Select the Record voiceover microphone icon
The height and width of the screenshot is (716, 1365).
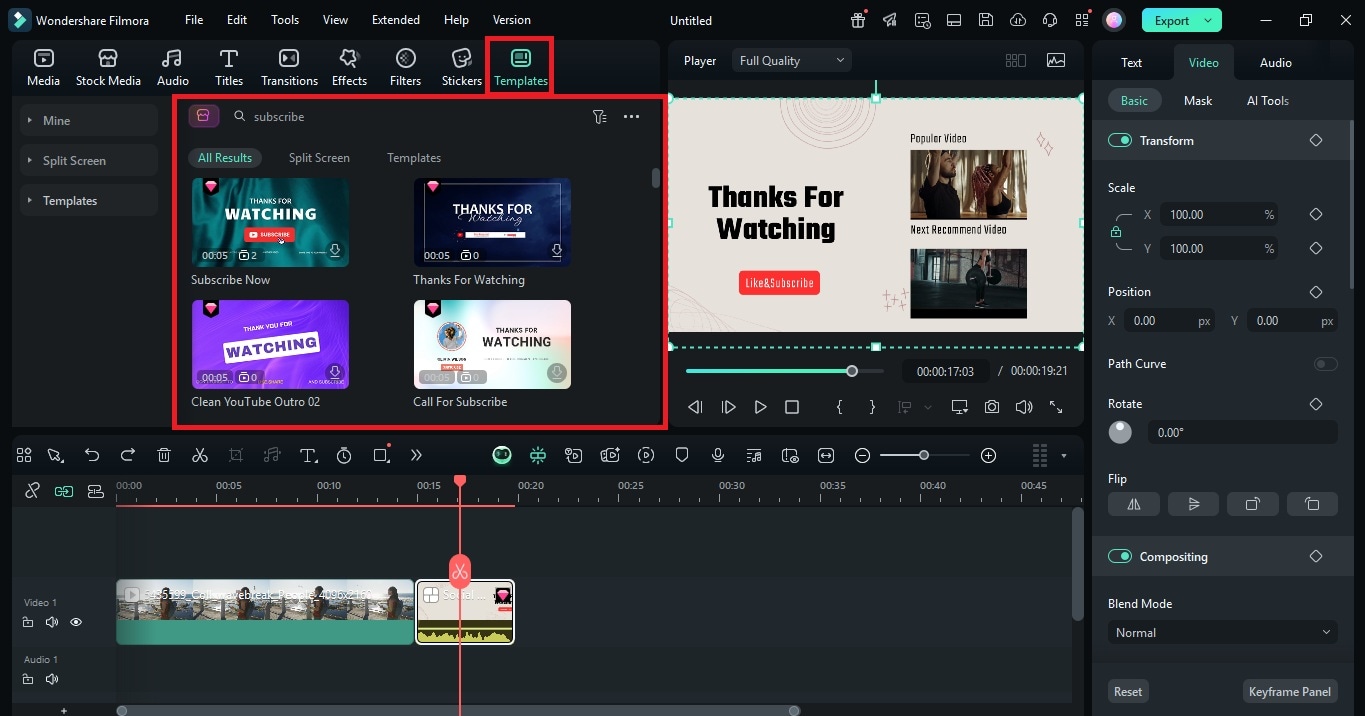click(x=717, y=455)
